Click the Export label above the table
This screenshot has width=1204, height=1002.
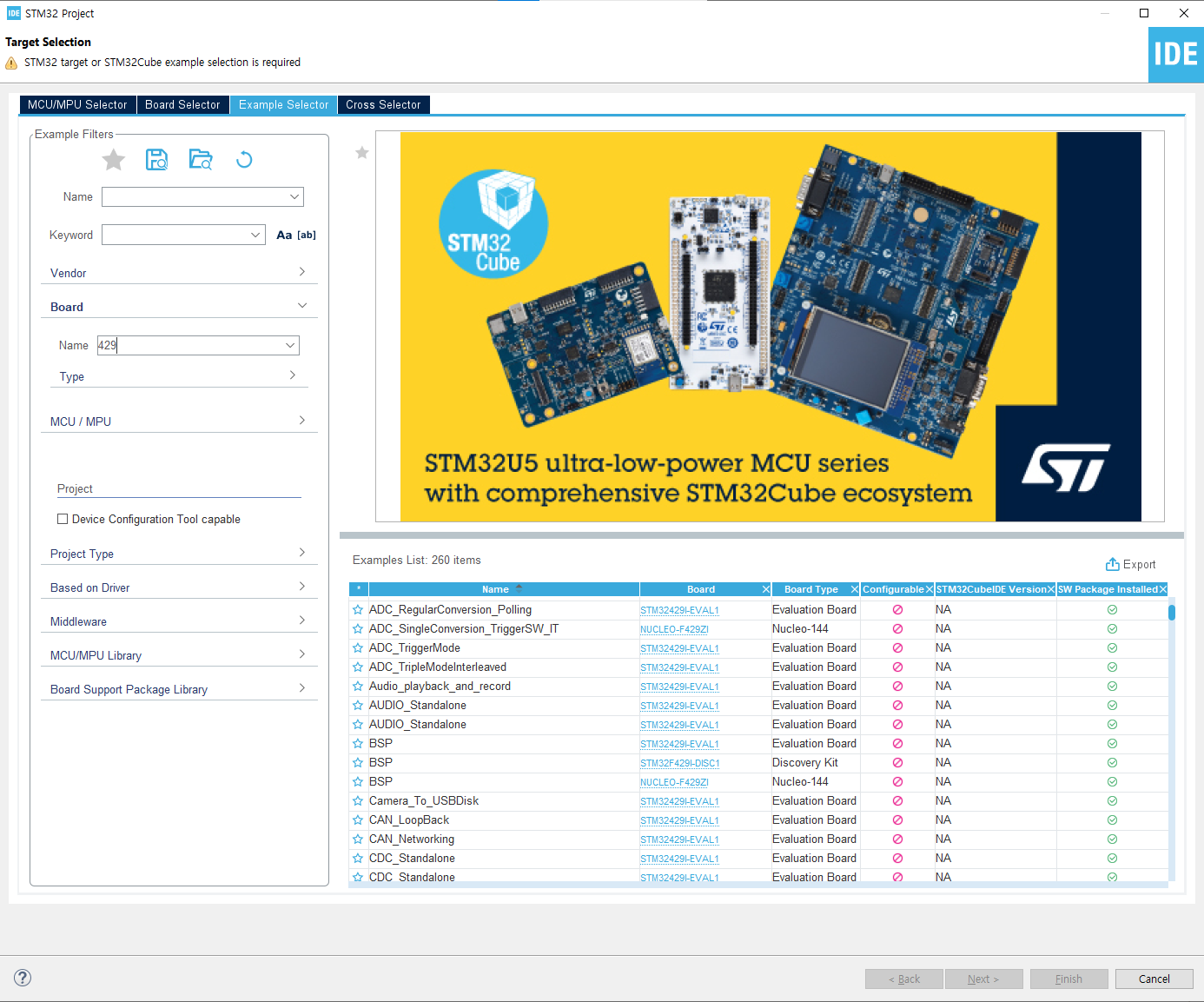[1140, 564]
